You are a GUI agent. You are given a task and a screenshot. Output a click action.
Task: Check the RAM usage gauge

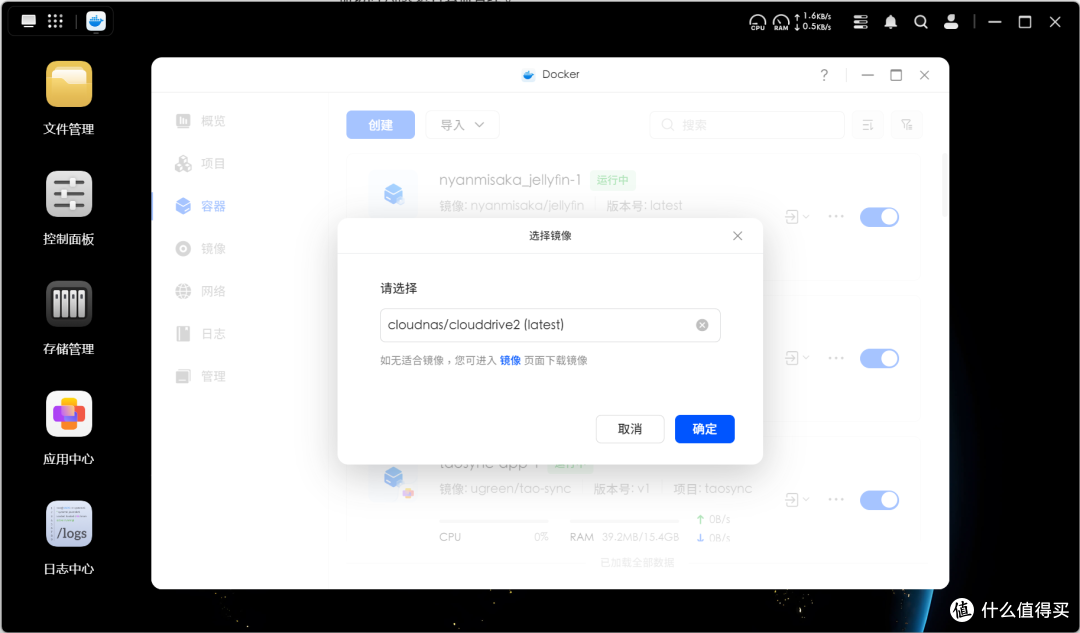click(x=780, y=23)
